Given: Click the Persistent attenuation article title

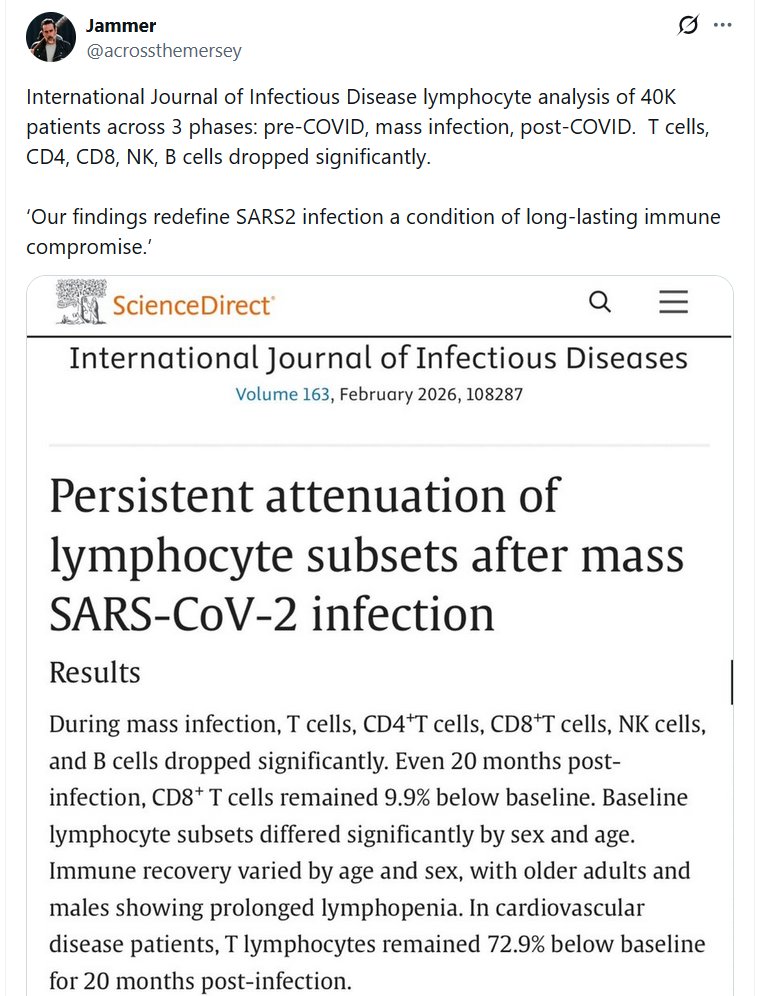Looking at the screenshot, I should click(x=366, y=554).
